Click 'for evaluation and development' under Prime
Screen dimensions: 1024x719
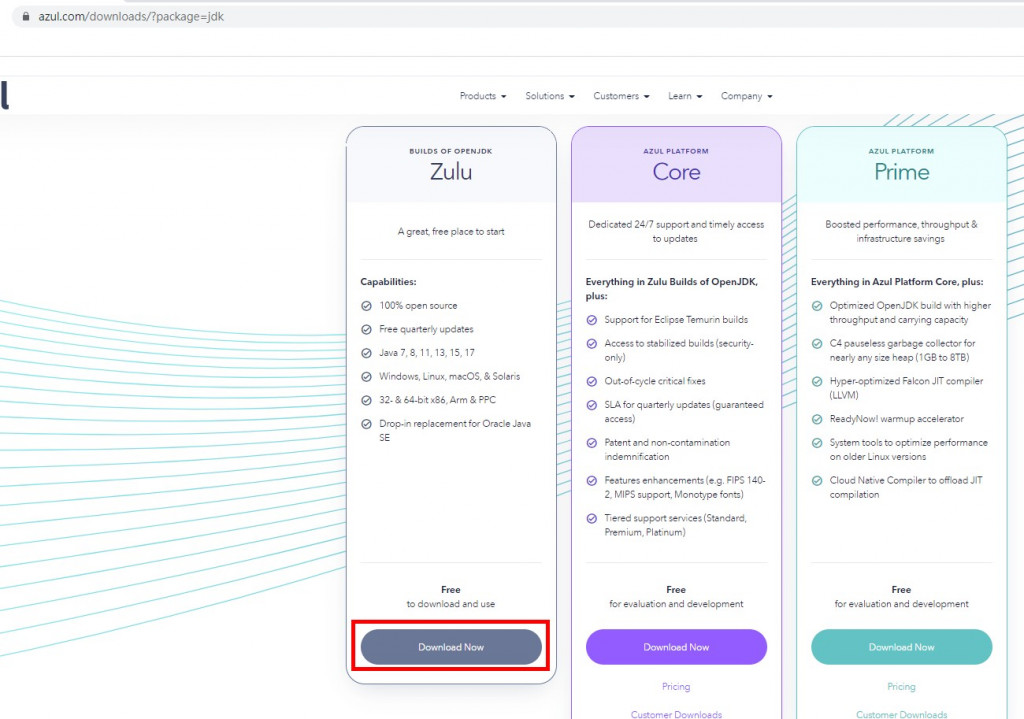tap(901, 604)
